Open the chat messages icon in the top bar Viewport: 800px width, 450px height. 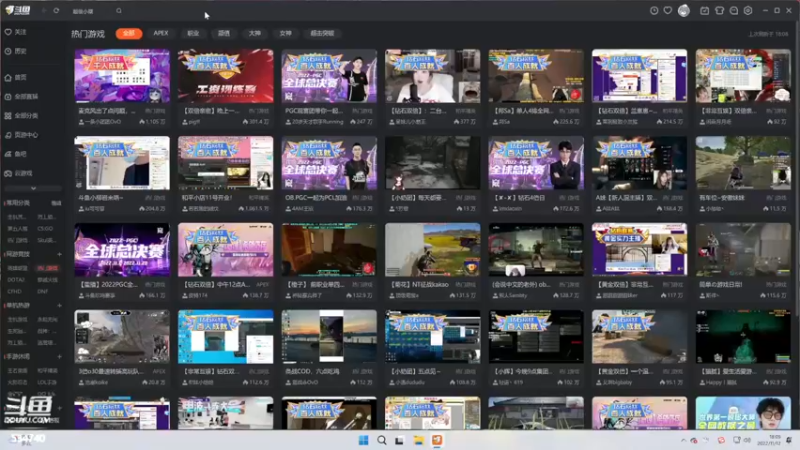[734, 11]
